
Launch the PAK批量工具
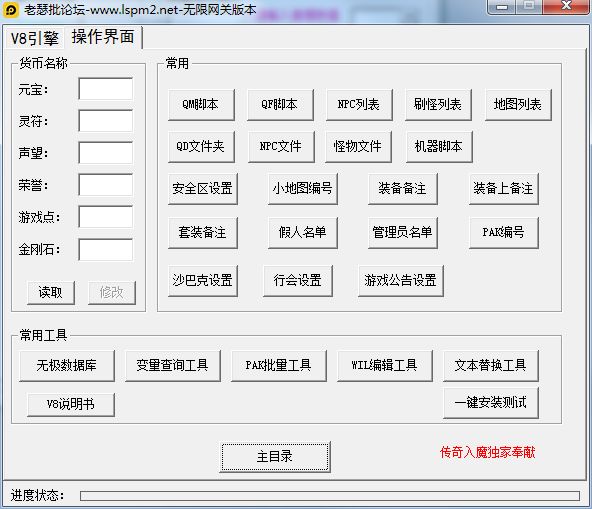pyautogui.click(x=279, y=366)
